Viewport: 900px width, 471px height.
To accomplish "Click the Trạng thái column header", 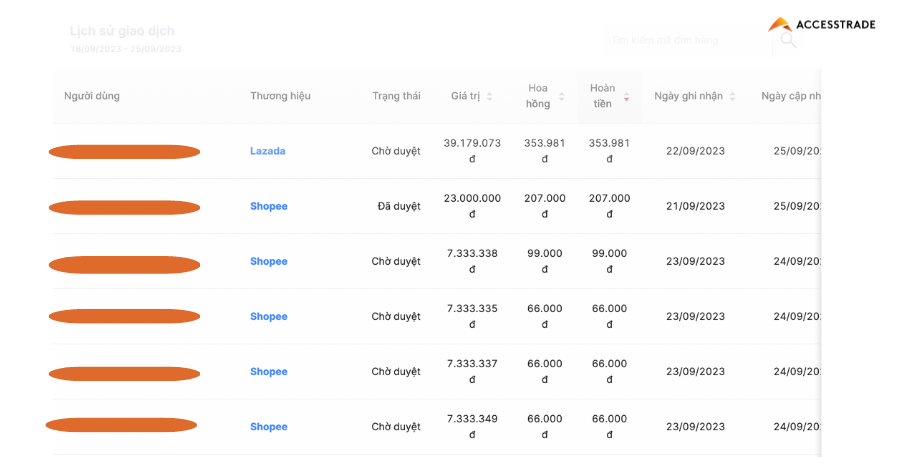I will [396, 96].
